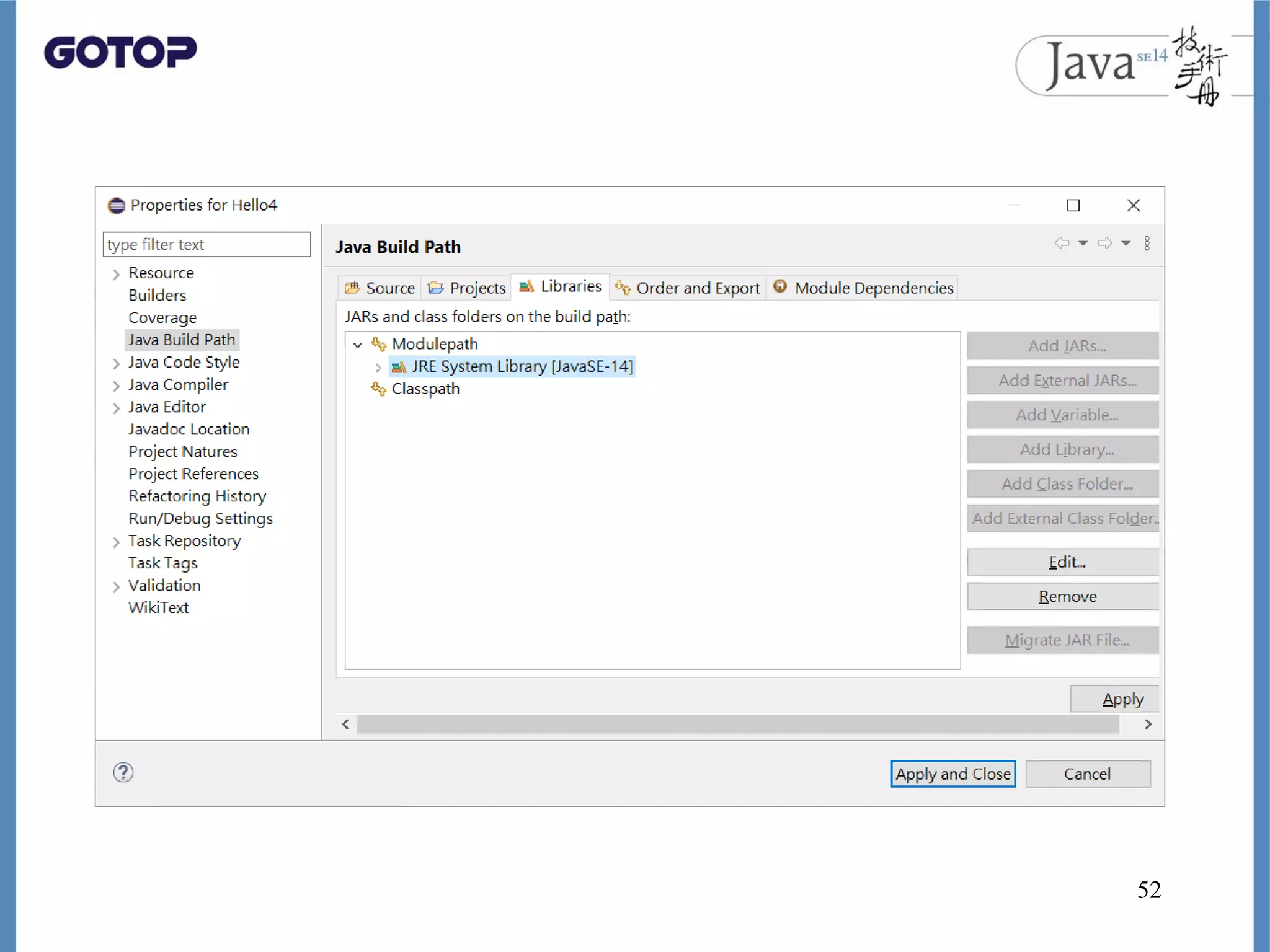Click the help question mark icon
1270x952 pixels.
123,772
